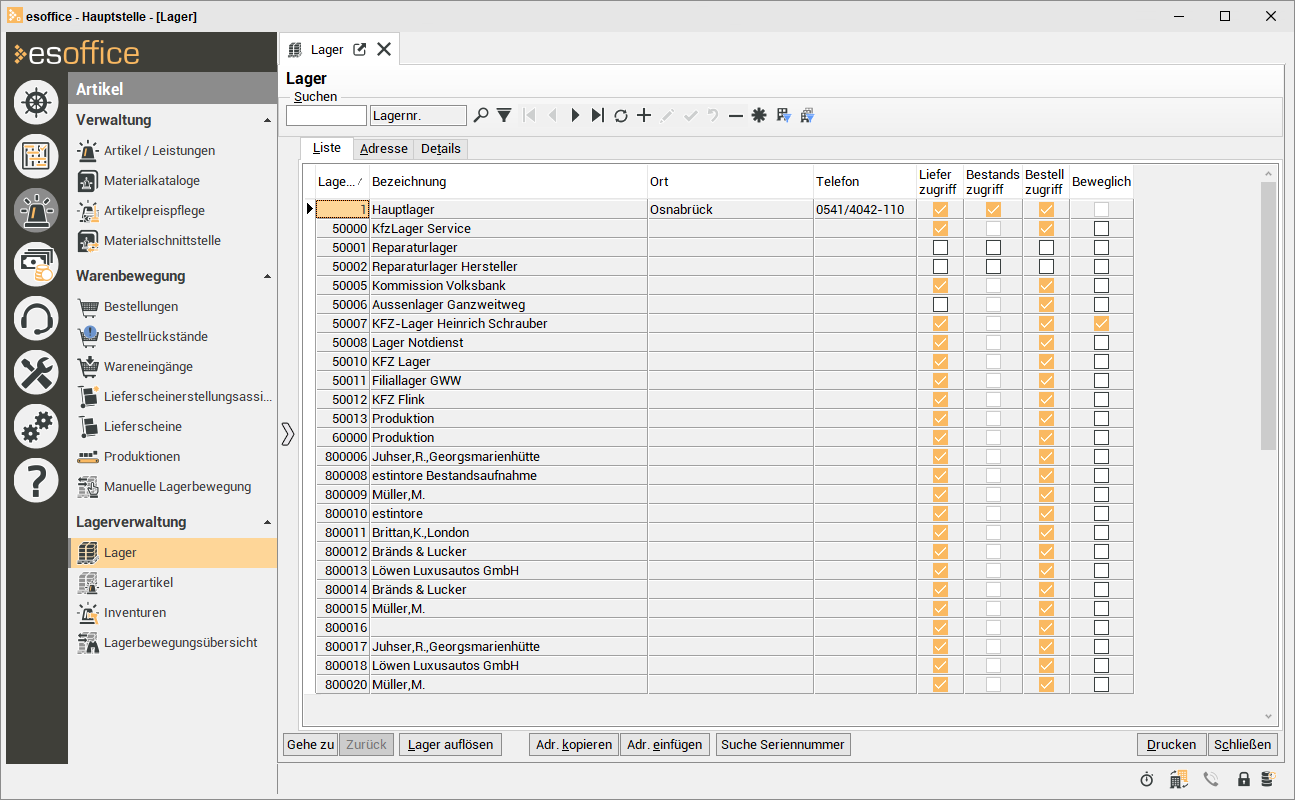1295x800 pixels.
Task: Click the table filter icon in toolbar
Action: tap(783, 116)
